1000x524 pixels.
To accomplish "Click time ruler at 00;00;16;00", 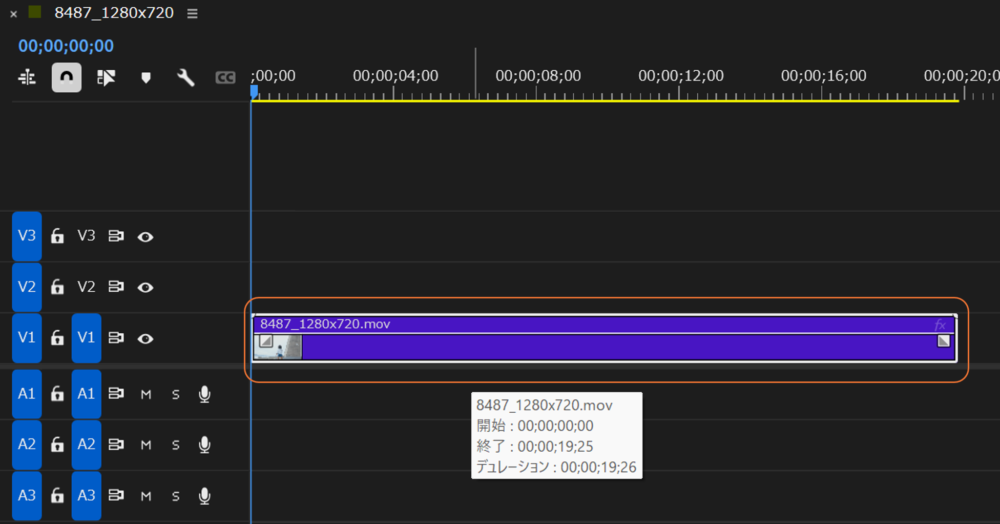I will pyautogui.click(x=823, y=76).
